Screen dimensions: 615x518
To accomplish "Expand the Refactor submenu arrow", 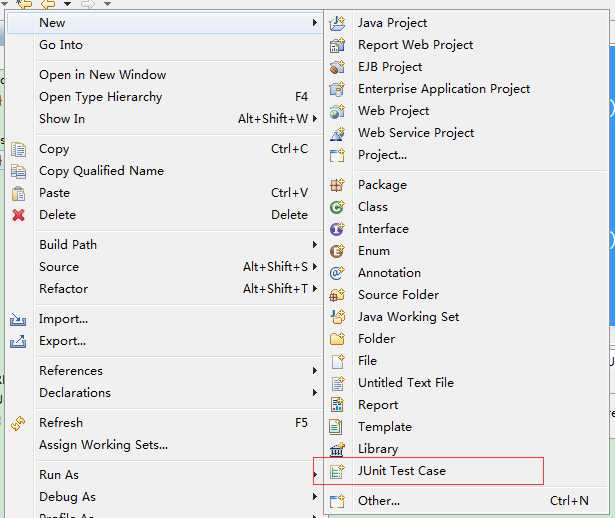I will tap(315, 289).
